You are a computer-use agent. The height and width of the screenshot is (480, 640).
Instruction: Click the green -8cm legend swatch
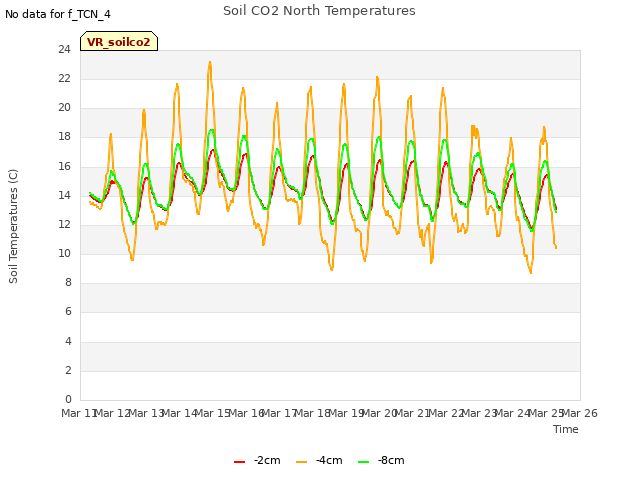[x=363, y=462]
